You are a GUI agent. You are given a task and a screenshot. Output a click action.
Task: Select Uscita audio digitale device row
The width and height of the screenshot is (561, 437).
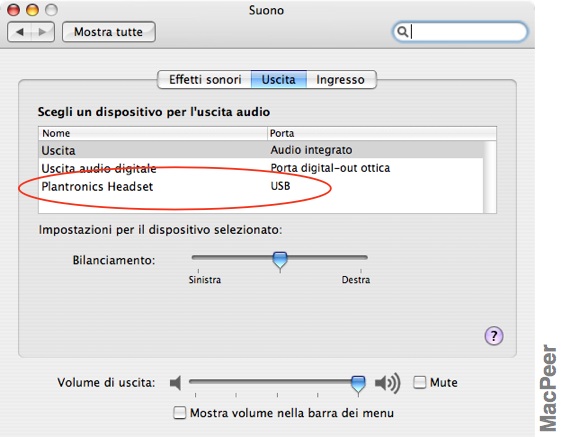(261, 168)
